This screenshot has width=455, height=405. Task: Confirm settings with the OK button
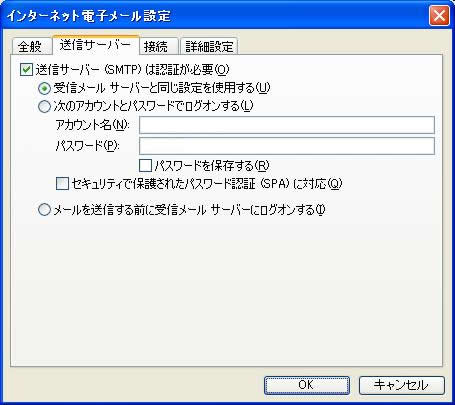coord(307,385)
